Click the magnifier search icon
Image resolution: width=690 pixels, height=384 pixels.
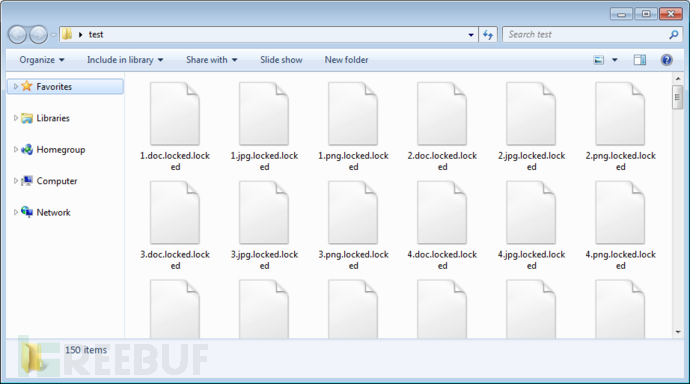coord(673,35)
